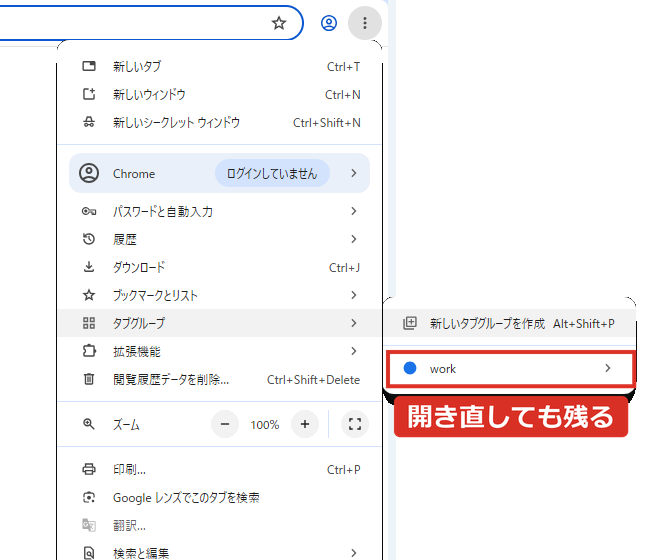Click the Chrome profile person icon in menu
Viewport: 660px width, 560px height.
coord(89,173)
